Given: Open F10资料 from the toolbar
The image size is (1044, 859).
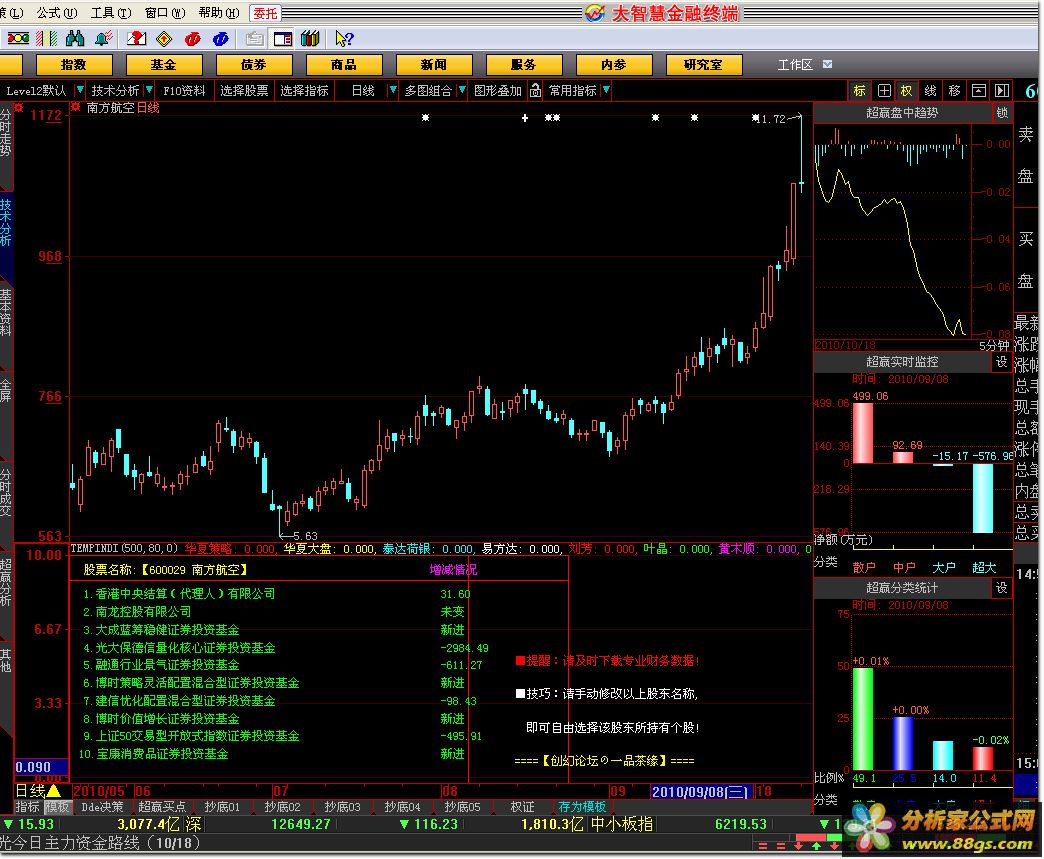Looking at the screenshot, I should tap(184, 91).
